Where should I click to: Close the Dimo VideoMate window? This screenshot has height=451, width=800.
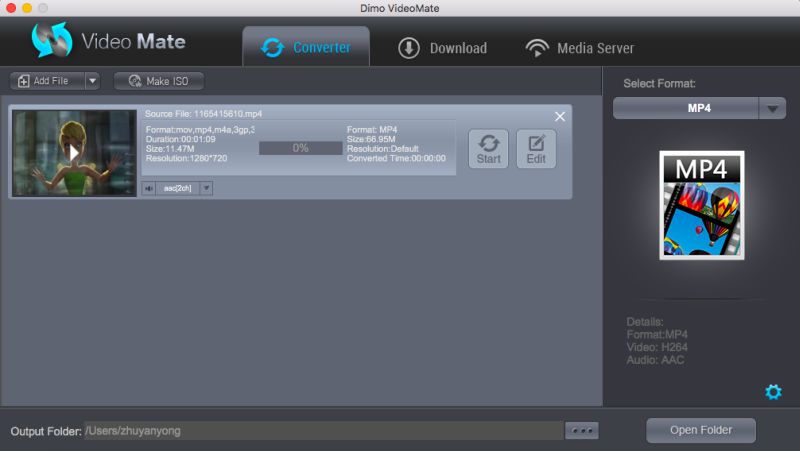pos(11,8)
